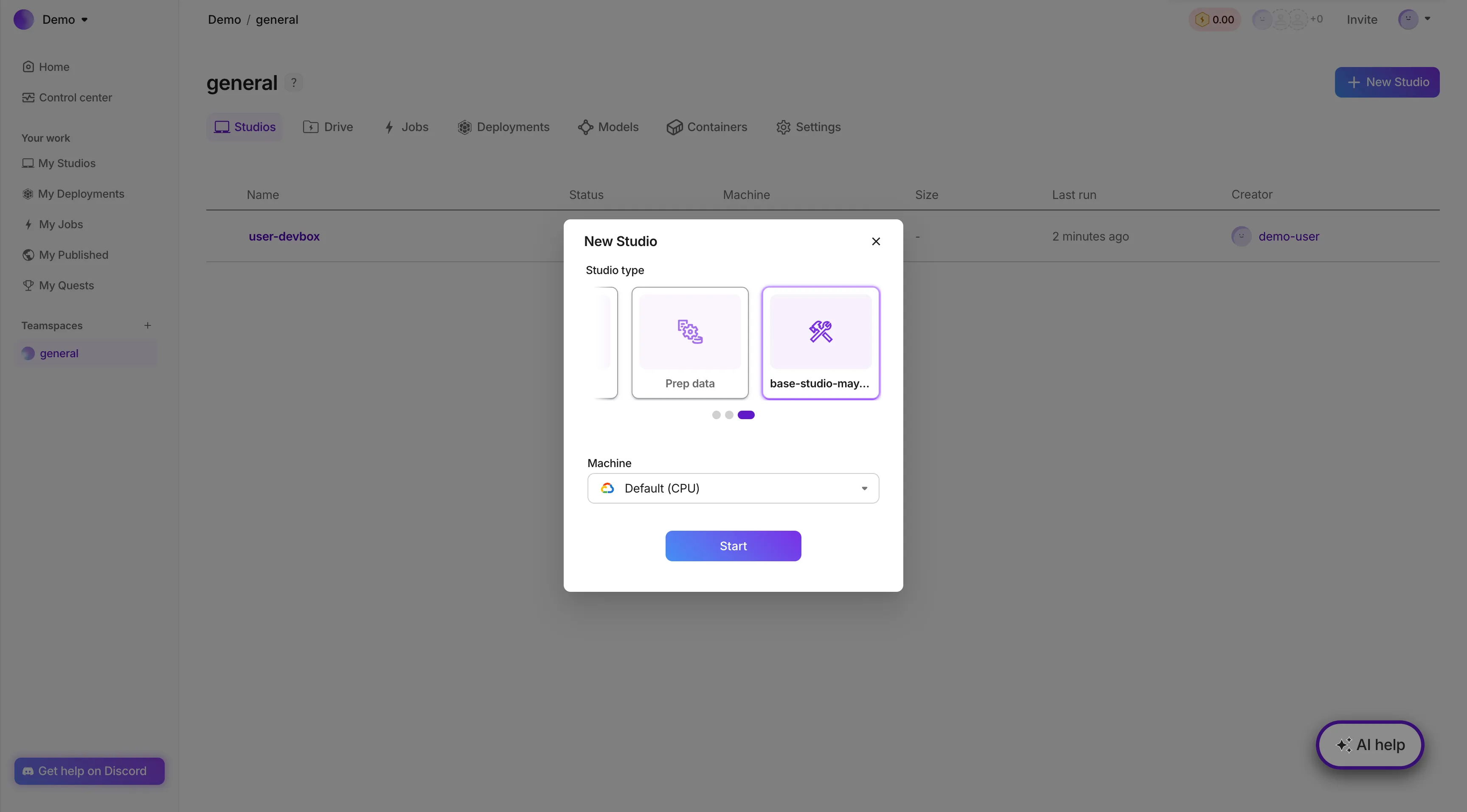The image size is (1467, 812).
Task: Click the My Jobs lightning icon
Action: [x=28, y=225]
